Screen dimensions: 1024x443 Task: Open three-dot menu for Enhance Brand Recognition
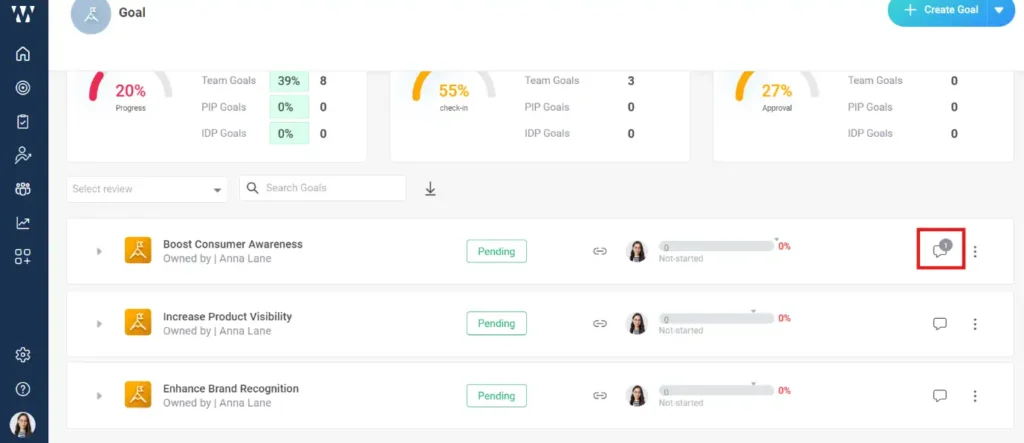(975, 396)
